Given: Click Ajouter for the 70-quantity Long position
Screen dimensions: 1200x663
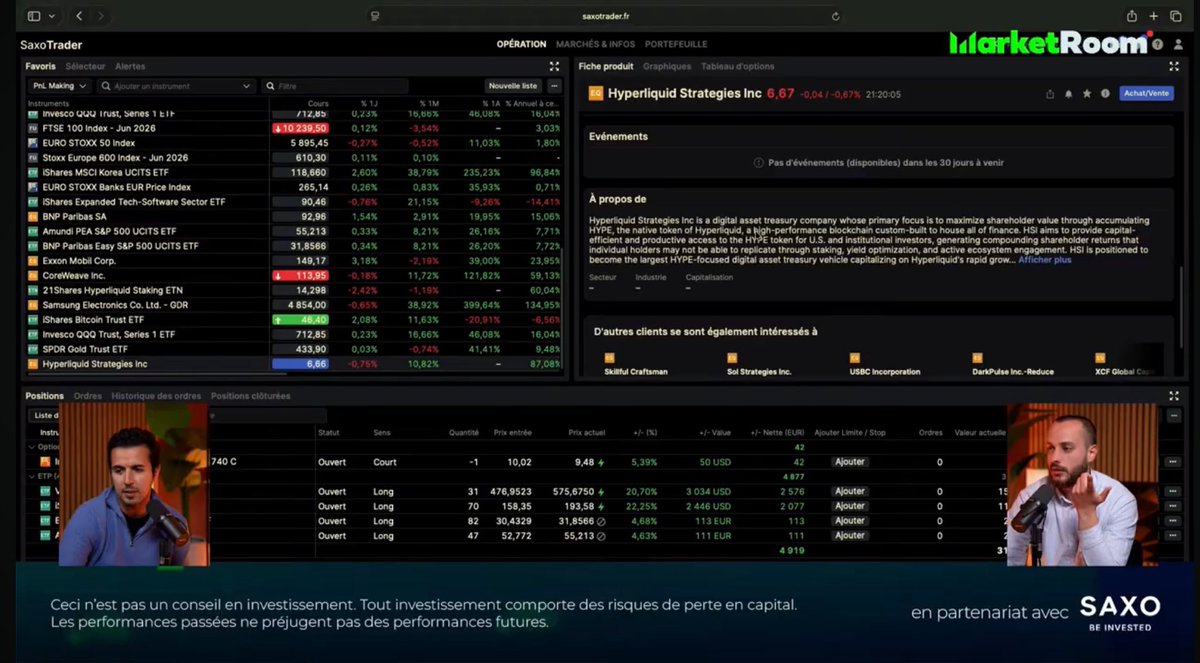Looking at the screenshot, I should 850,507.
